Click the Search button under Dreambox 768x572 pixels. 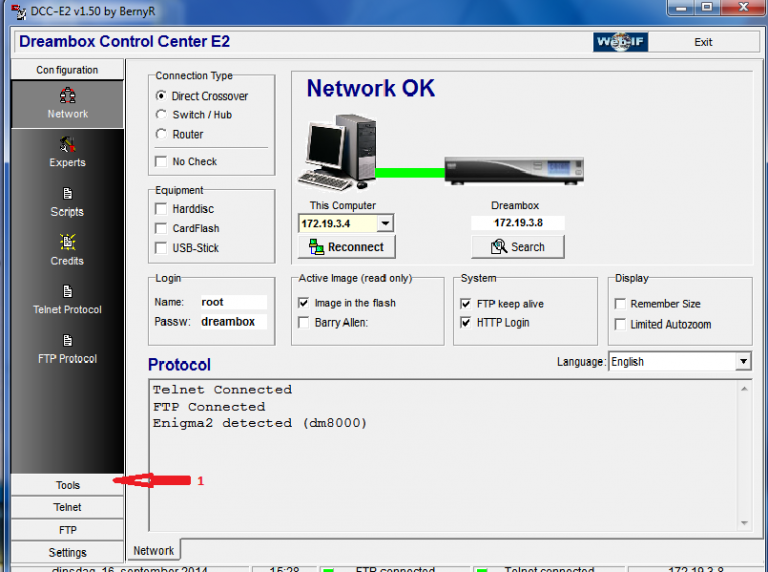pos(518,247)
